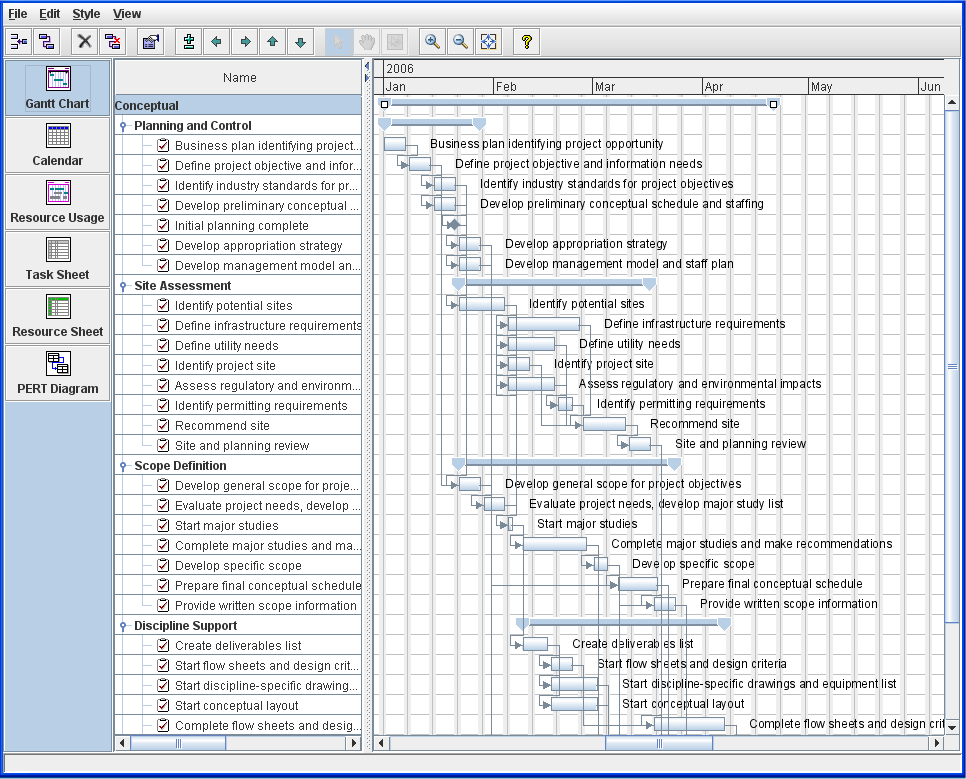
Task: Click the zoom in magnifier icon
Action: (432, 41)
